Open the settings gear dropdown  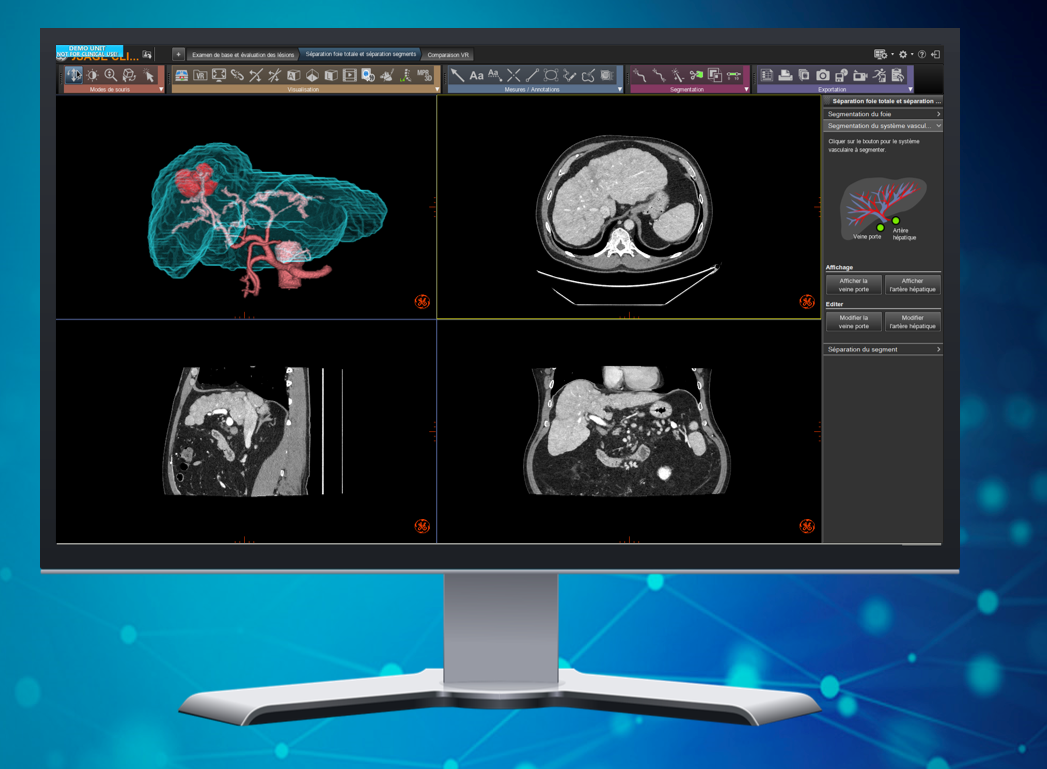[904, 55]
